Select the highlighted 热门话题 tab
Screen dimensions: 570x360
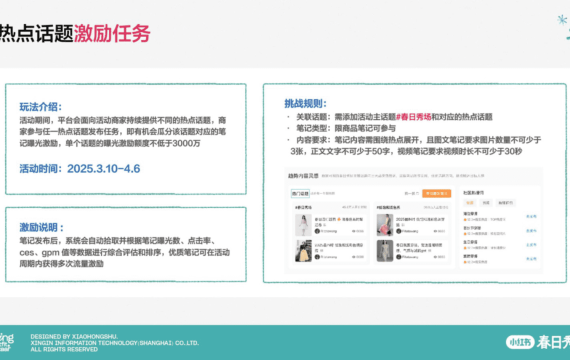(300, 193)
